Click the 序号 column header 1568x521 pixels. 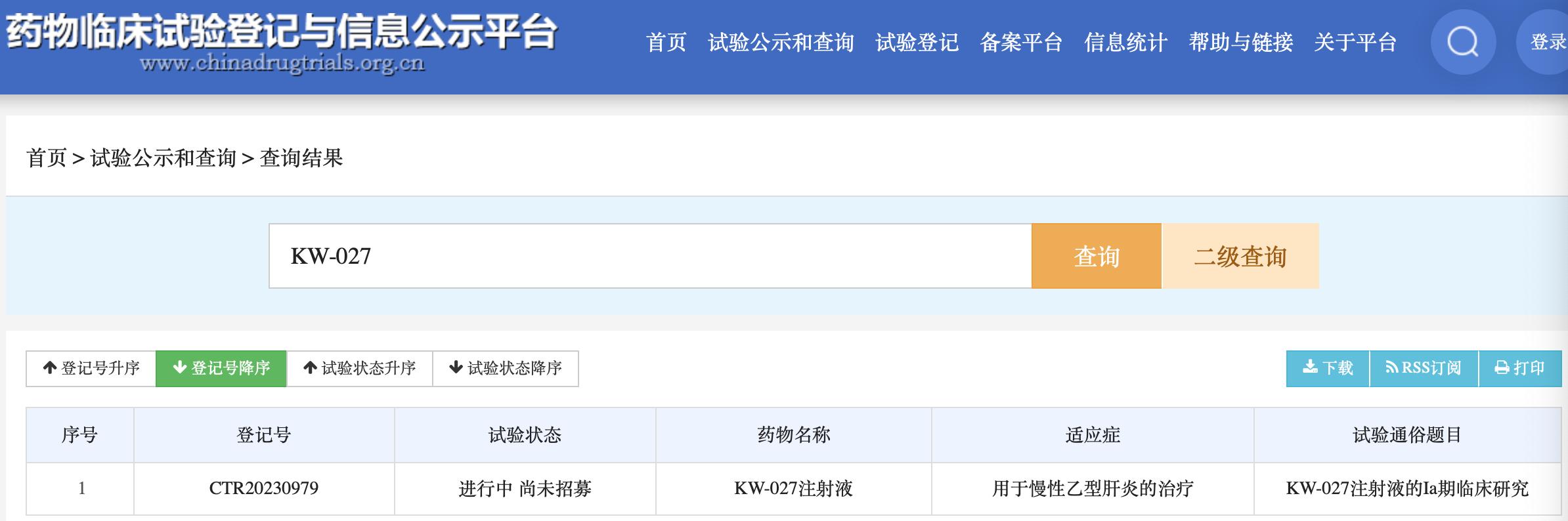pyautogui.click(x=80, y=435)
